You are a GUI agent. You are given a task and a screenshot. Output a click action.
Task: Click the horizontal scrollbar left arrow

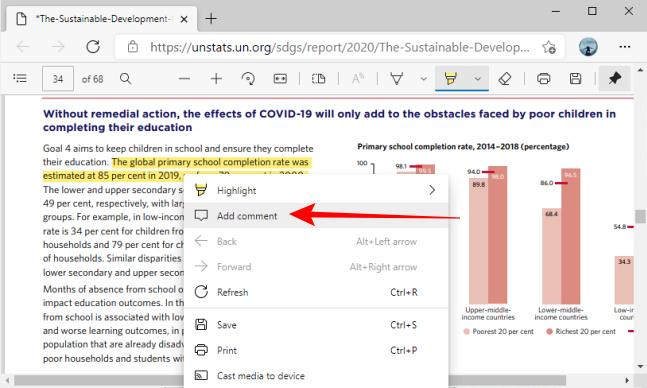(x=7, y=380)
